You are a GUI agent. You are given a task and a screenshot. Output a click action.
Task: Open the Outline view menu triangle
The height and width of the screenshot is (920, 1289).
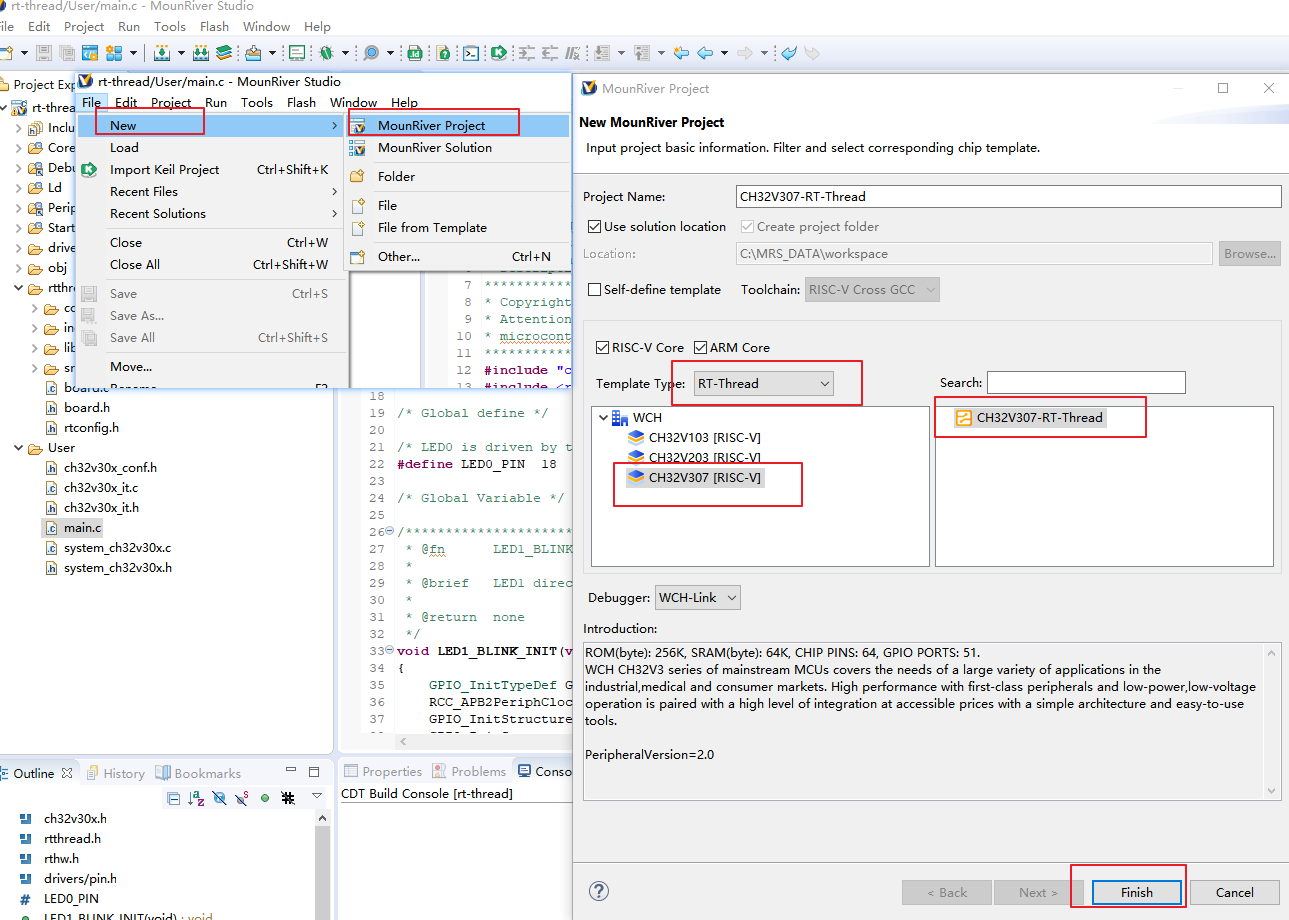tap(317, 797)
